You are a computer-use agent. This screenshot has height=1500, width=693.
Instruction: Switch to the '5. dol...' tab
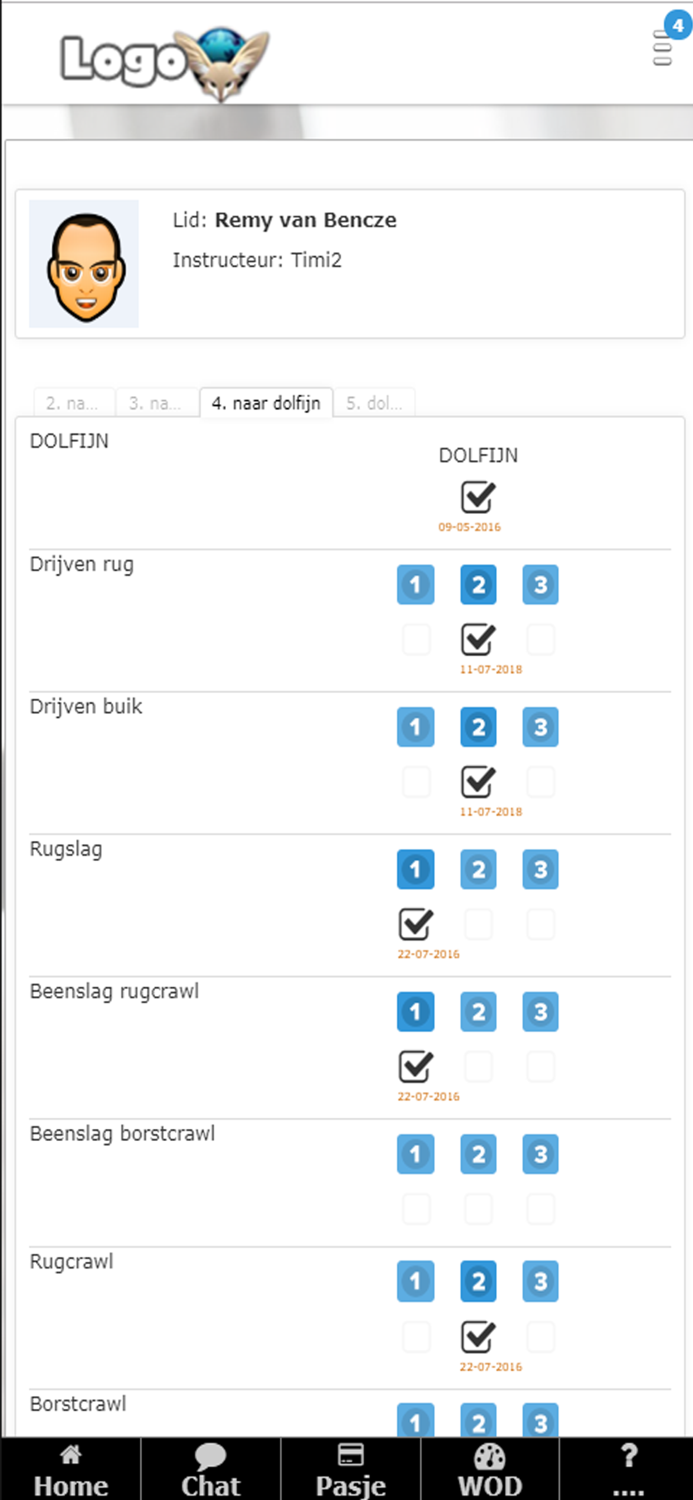pos(375,402)
